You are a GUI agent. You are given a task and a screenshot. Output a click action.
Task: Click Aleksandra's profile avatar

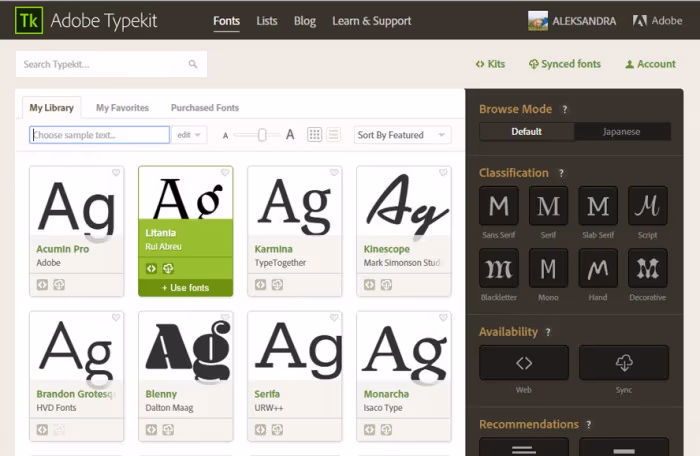[538, 21]
